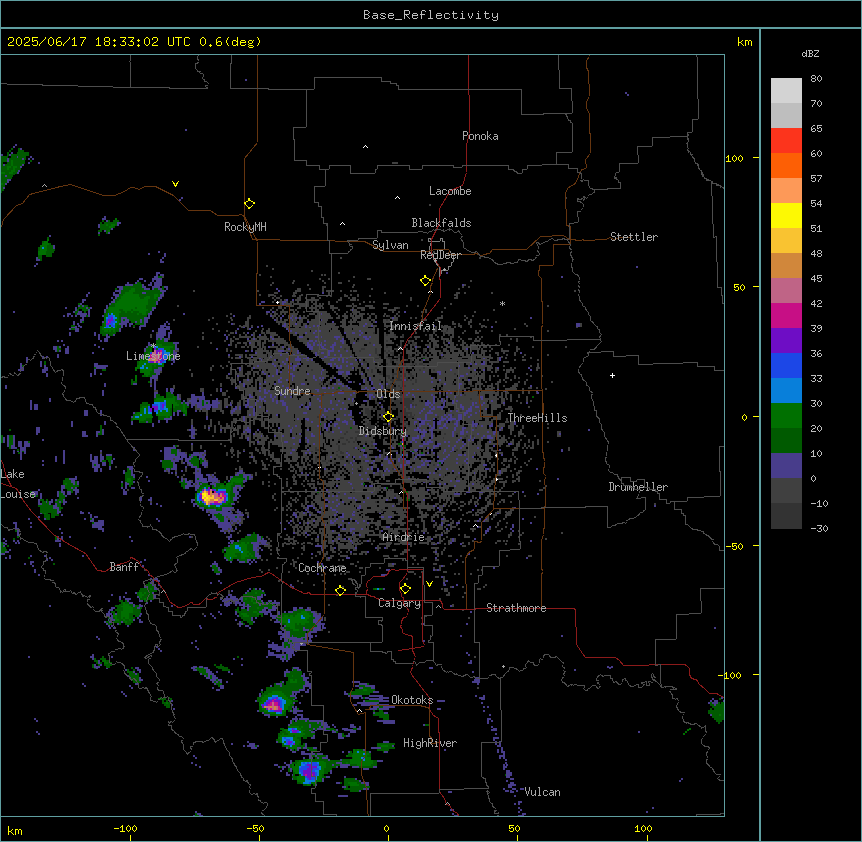Select the yellow V marker northwest of RockyMH

tap(175, 184)
